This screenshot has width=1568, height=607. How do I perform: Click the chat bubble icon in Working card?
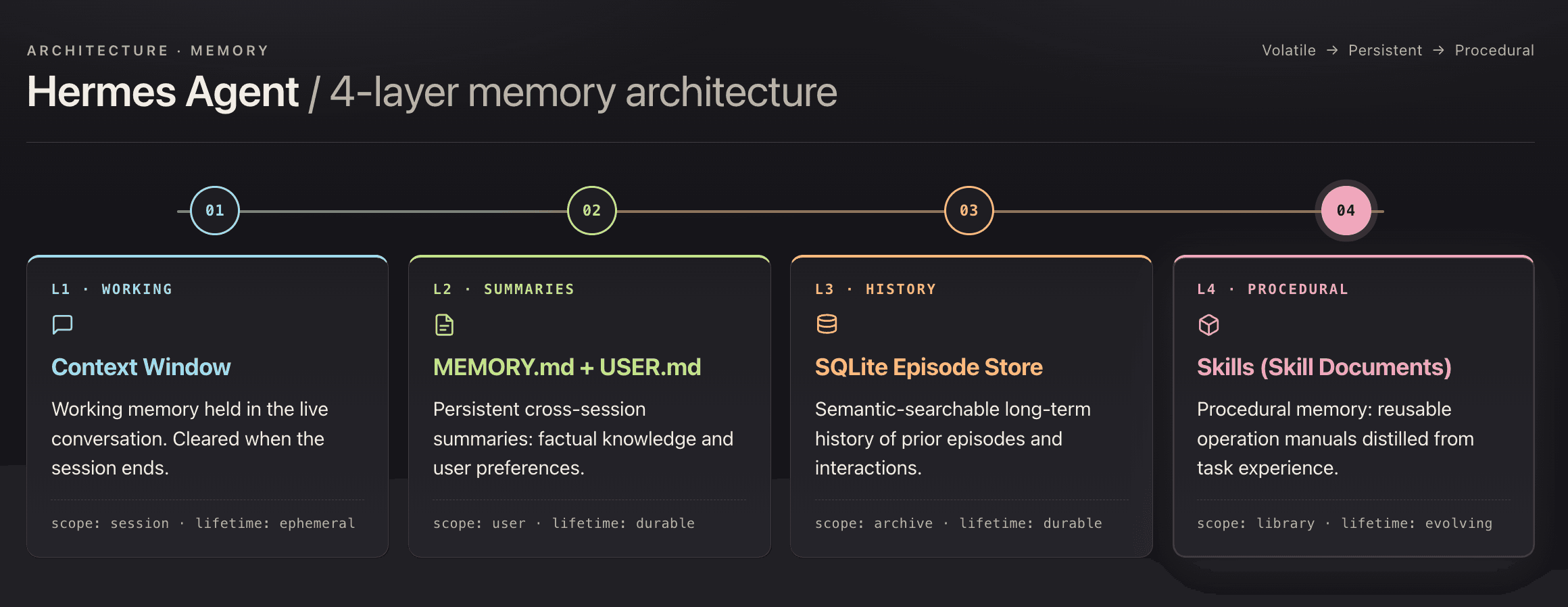62,324
